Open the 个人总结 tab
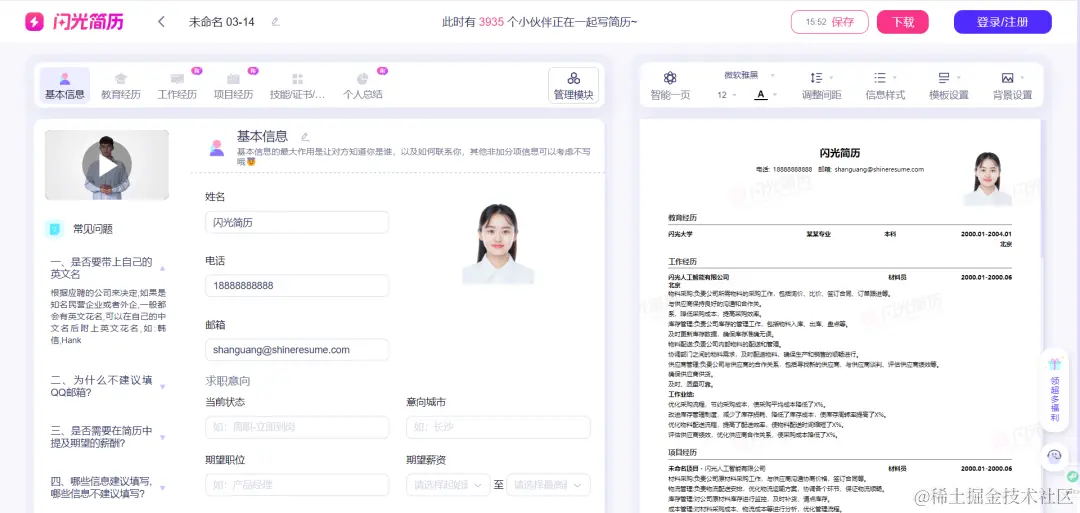The height and width of the screenshot is (513, 1080). point(362,85)
